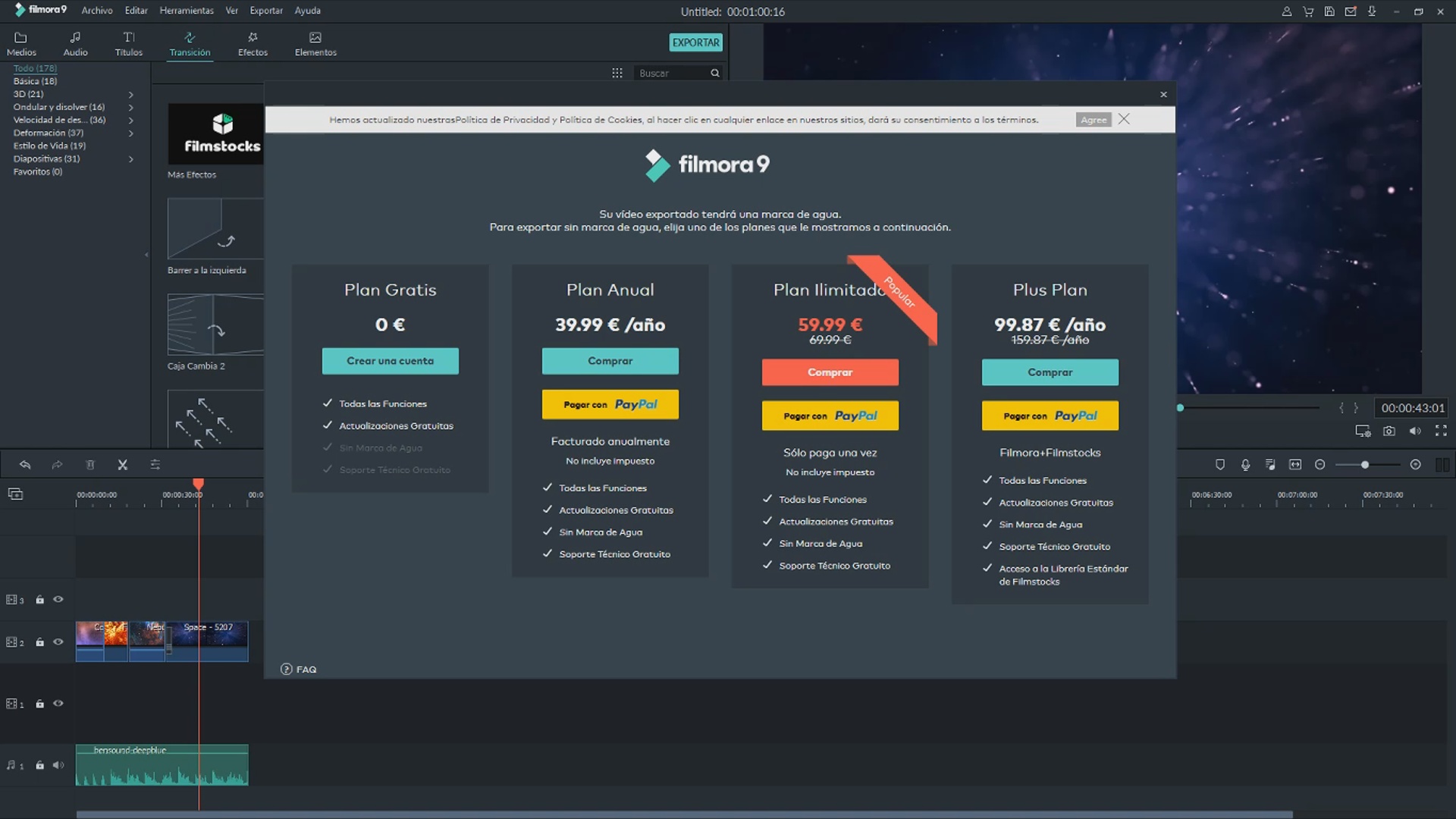The height and width of the screenshot is (819, 1456).
Task: Click the adjust sliders icon in the timeline toolbar
Action: [155, 465]
